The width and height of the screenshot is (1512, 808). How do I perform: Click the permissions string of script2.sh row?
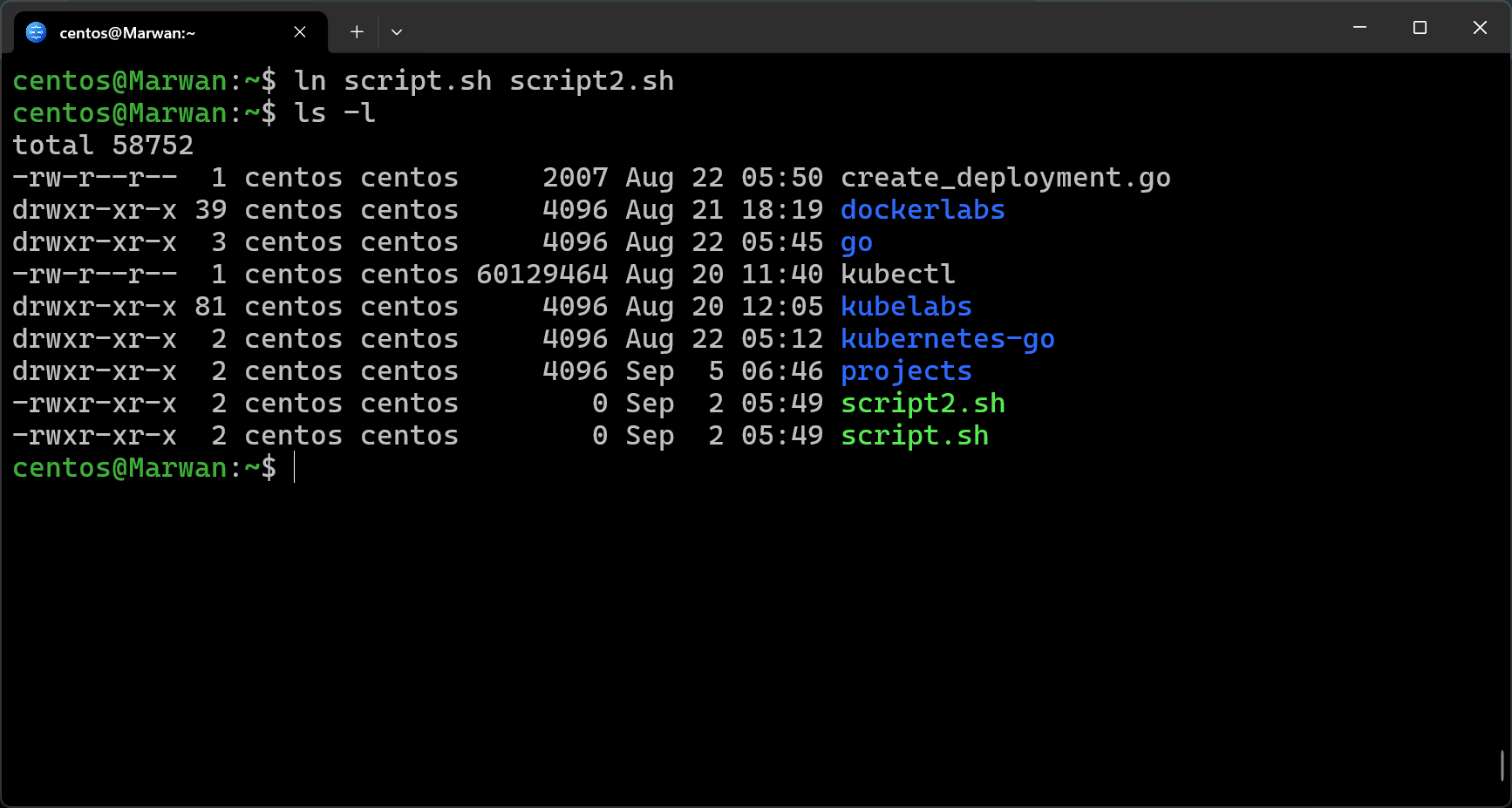95,404
